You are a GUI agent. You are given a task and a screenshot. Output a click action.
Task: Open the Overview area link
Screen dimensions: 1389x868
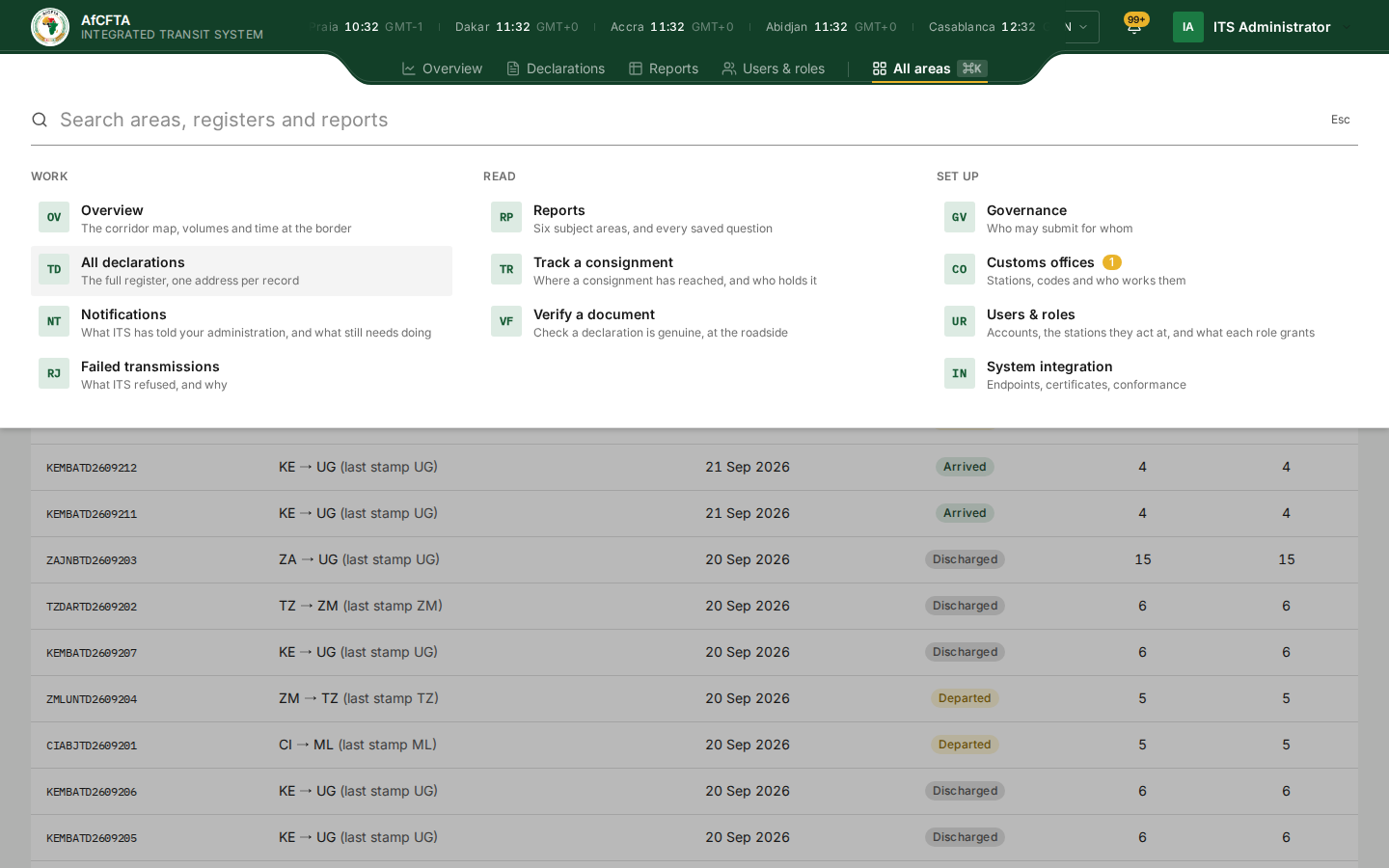pos(241,219)
